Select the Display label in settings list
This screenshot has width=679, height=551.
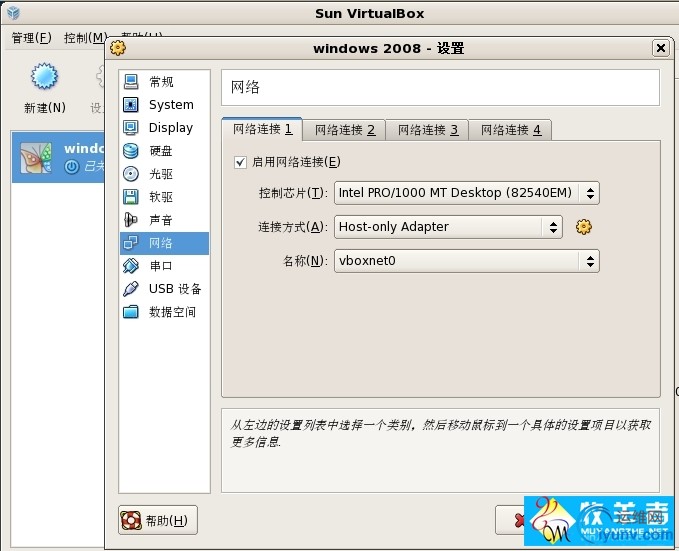click(171, 128)
